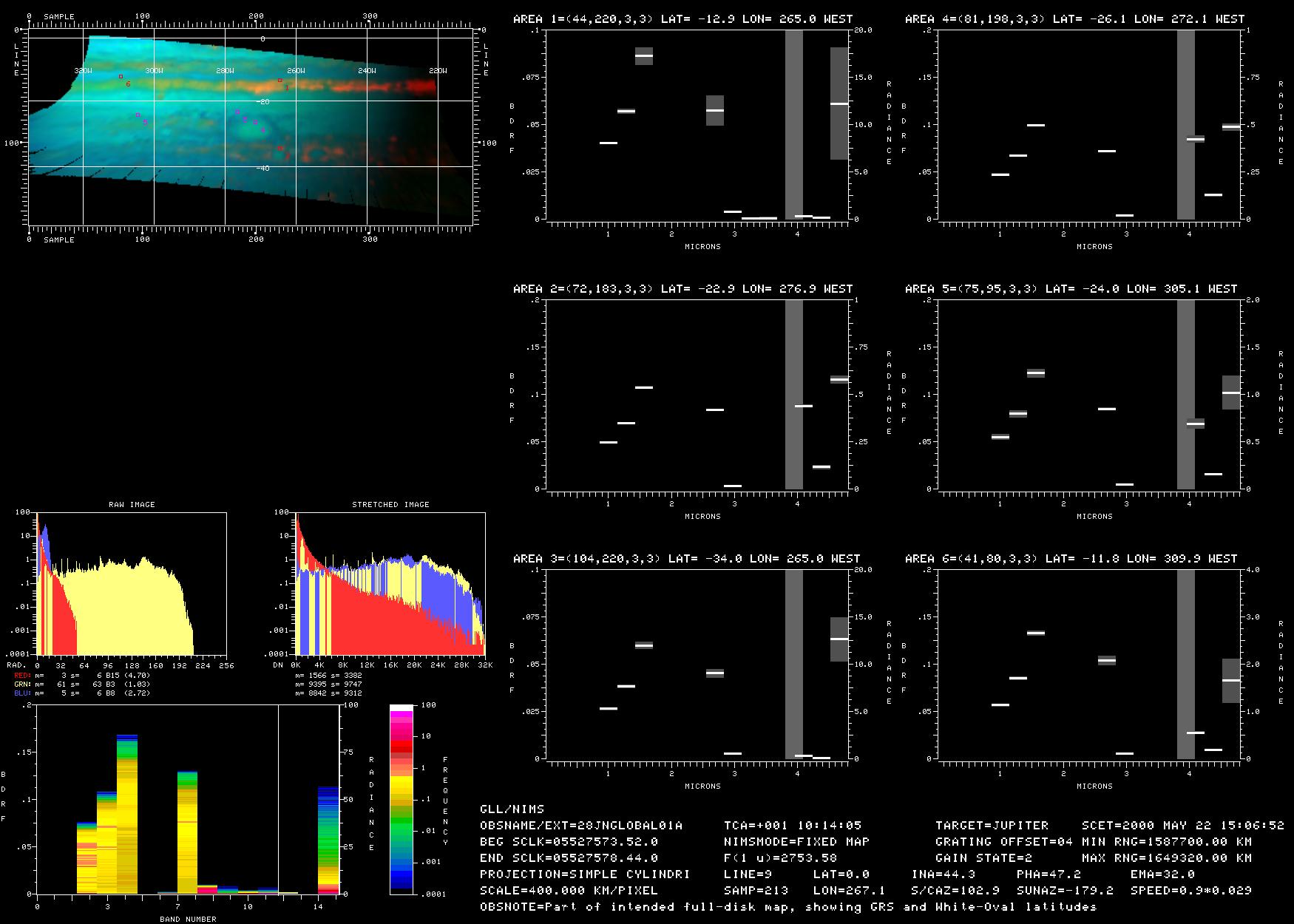1294x924 pixels.
Task: Click the tallest yellow bar at band 4
Action: [127, 814]
